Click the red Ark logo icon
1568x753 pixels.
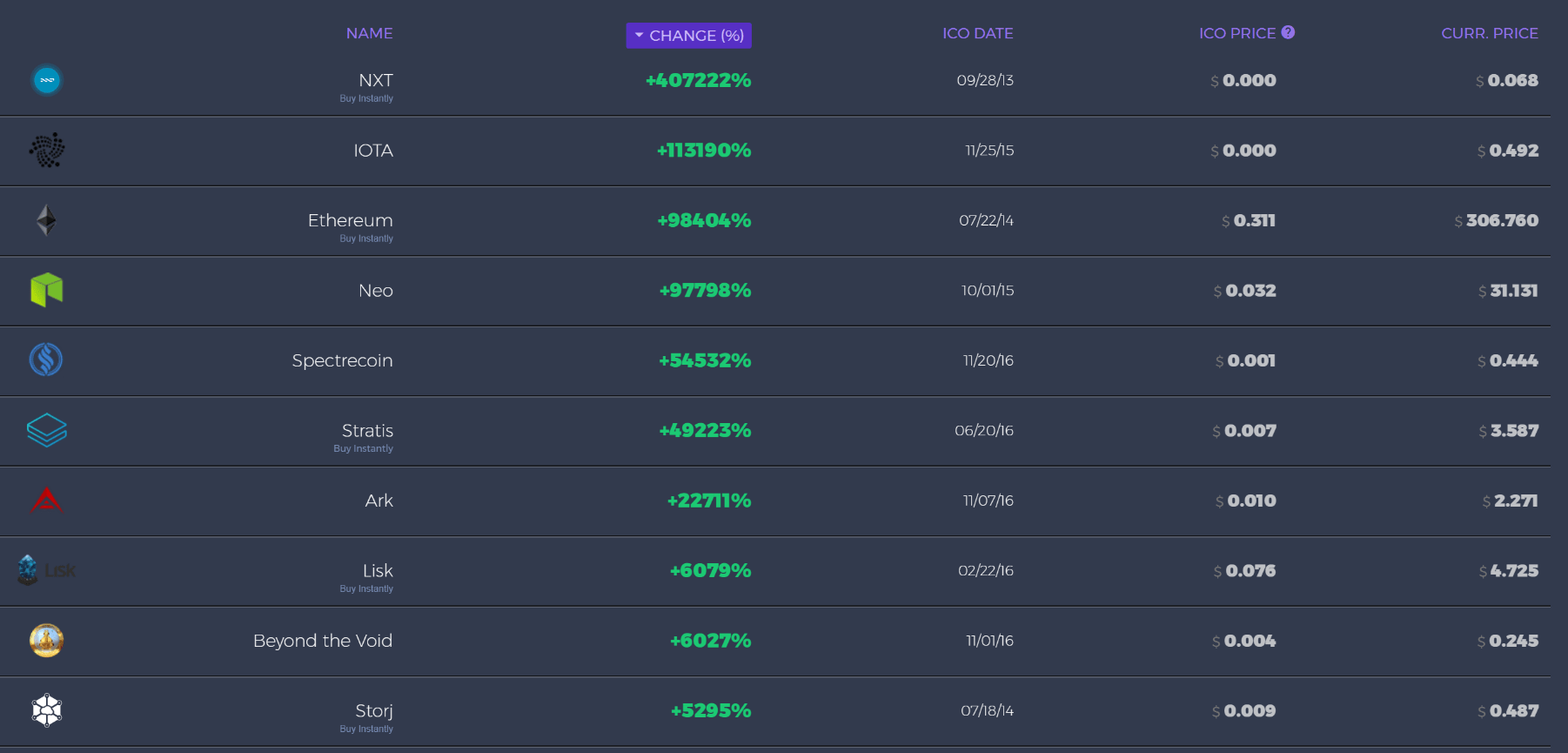47,500
